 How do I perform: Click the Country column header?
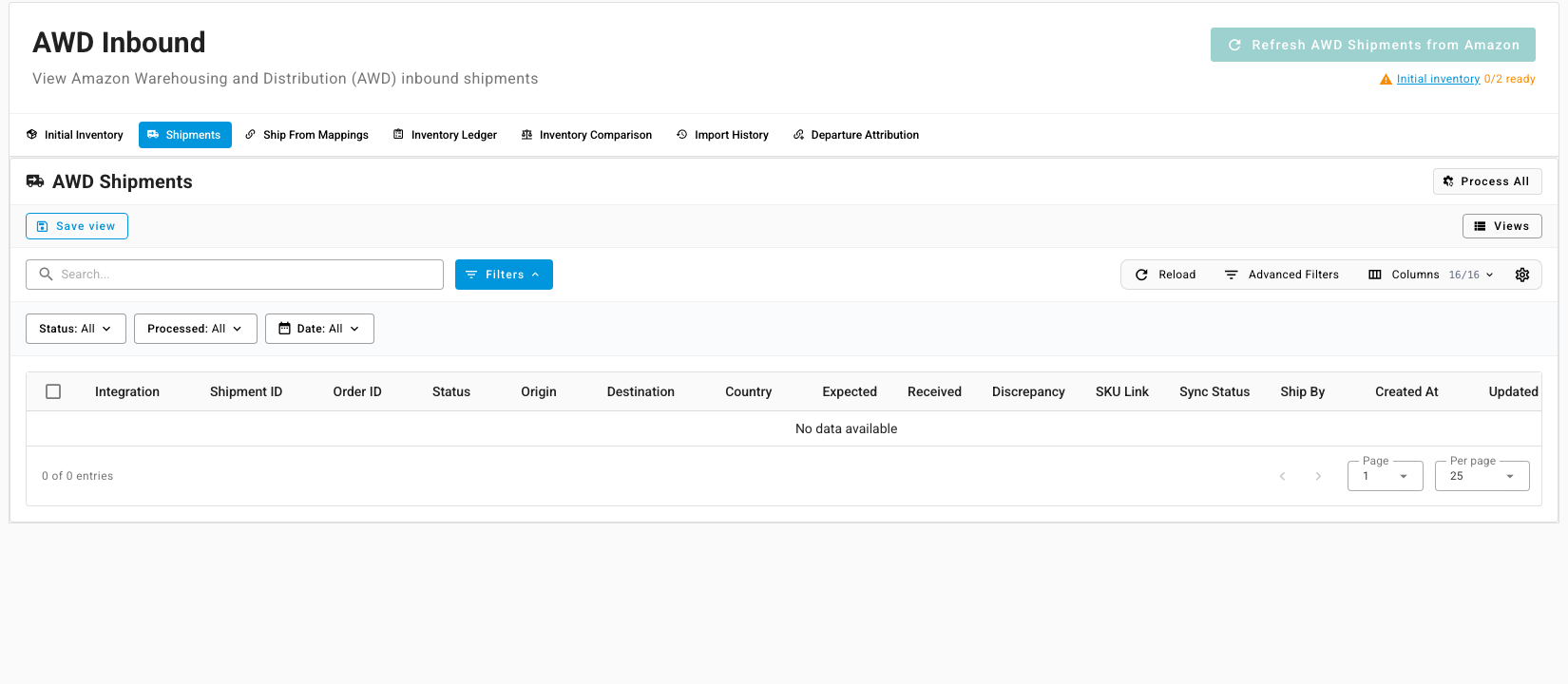[x=749, y=391]
